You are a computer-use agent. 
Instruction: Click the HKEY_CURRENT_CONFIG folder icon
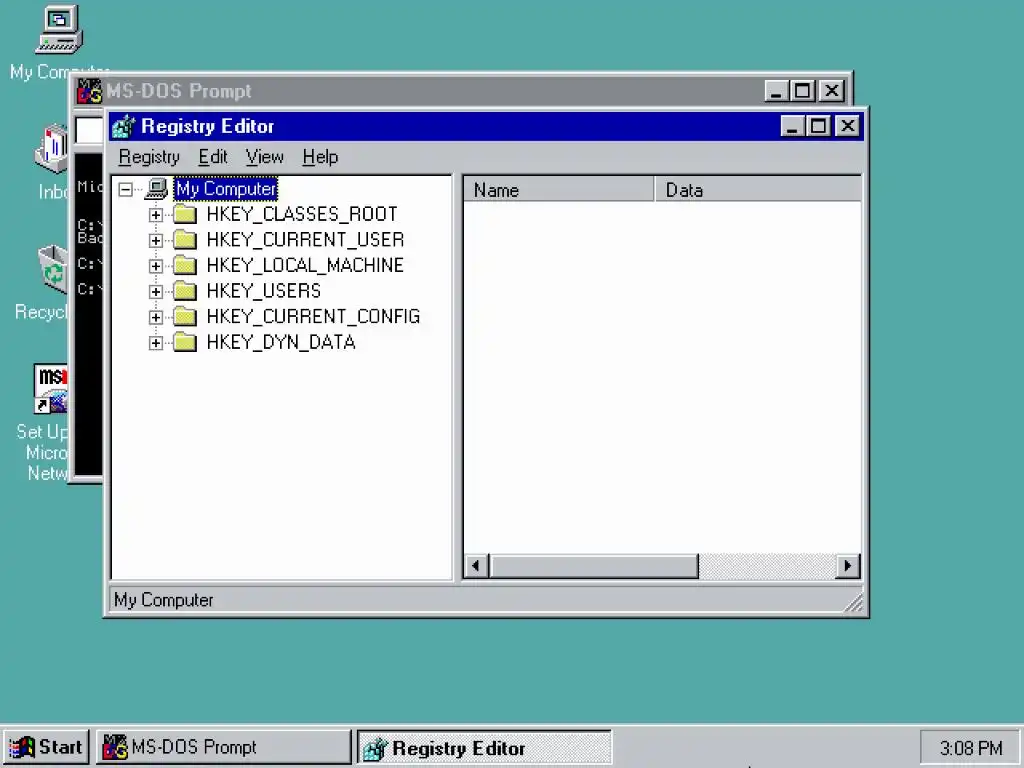tap(185, 316)
